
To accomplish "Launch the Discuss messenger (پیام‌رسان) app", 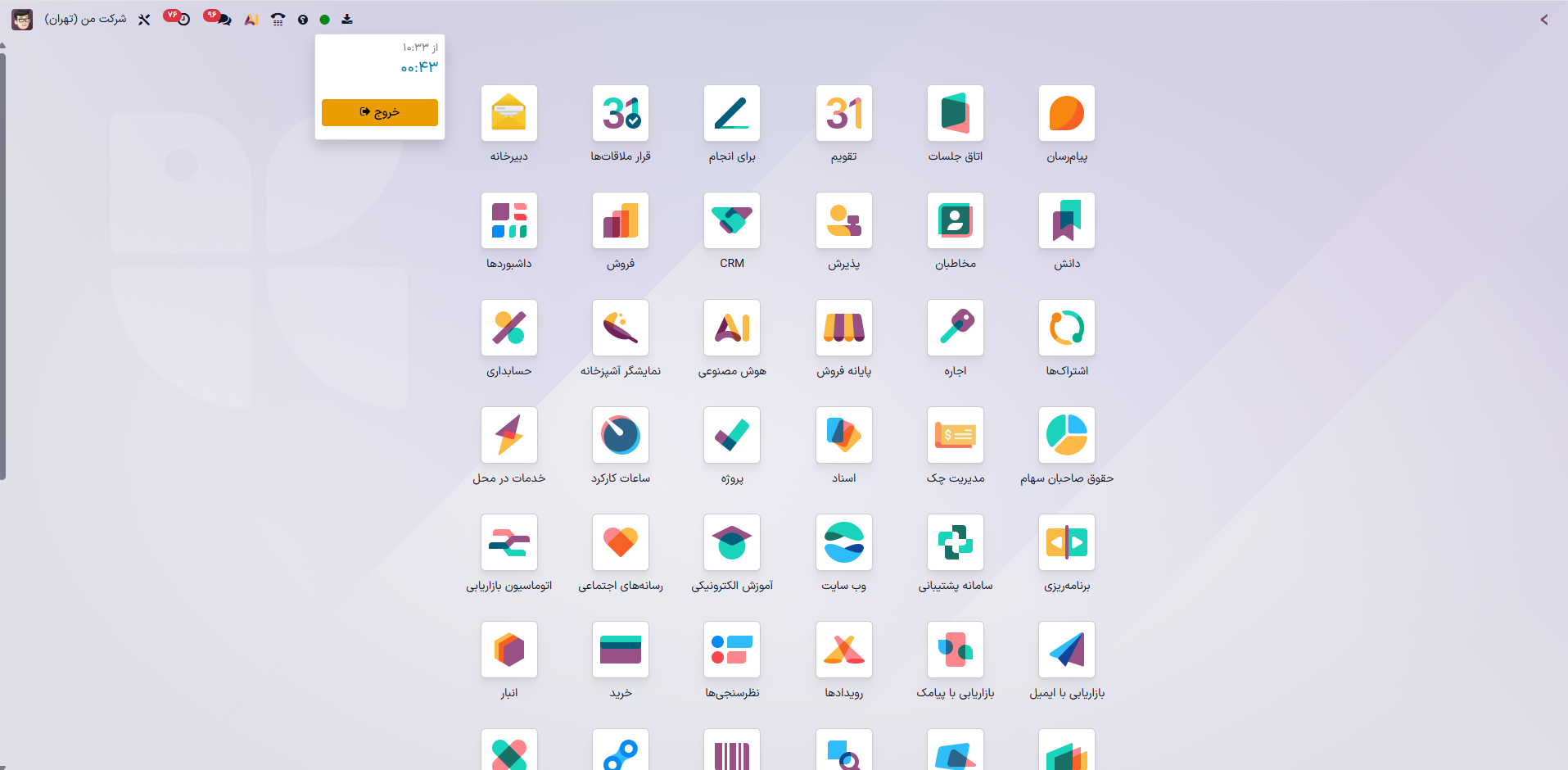I will 1067,113.
